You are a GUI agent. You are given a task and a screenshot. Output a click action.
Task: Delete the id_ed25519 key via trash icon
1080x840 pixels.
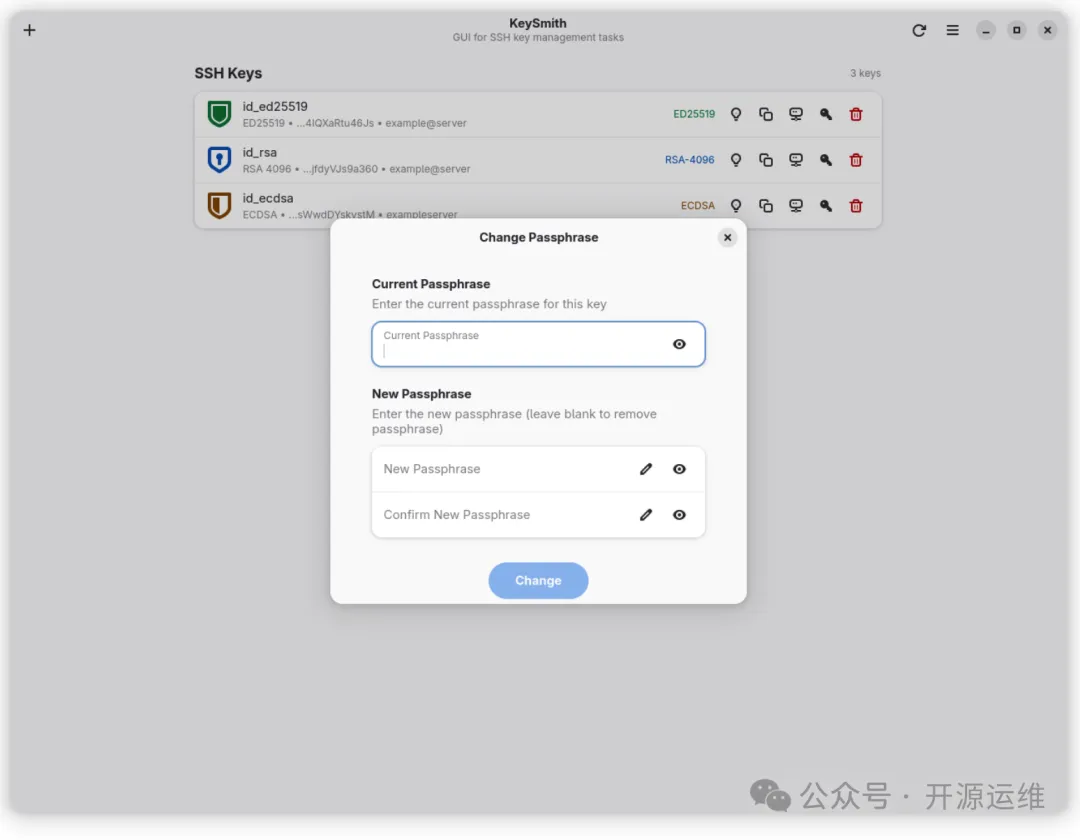point(856,114)
